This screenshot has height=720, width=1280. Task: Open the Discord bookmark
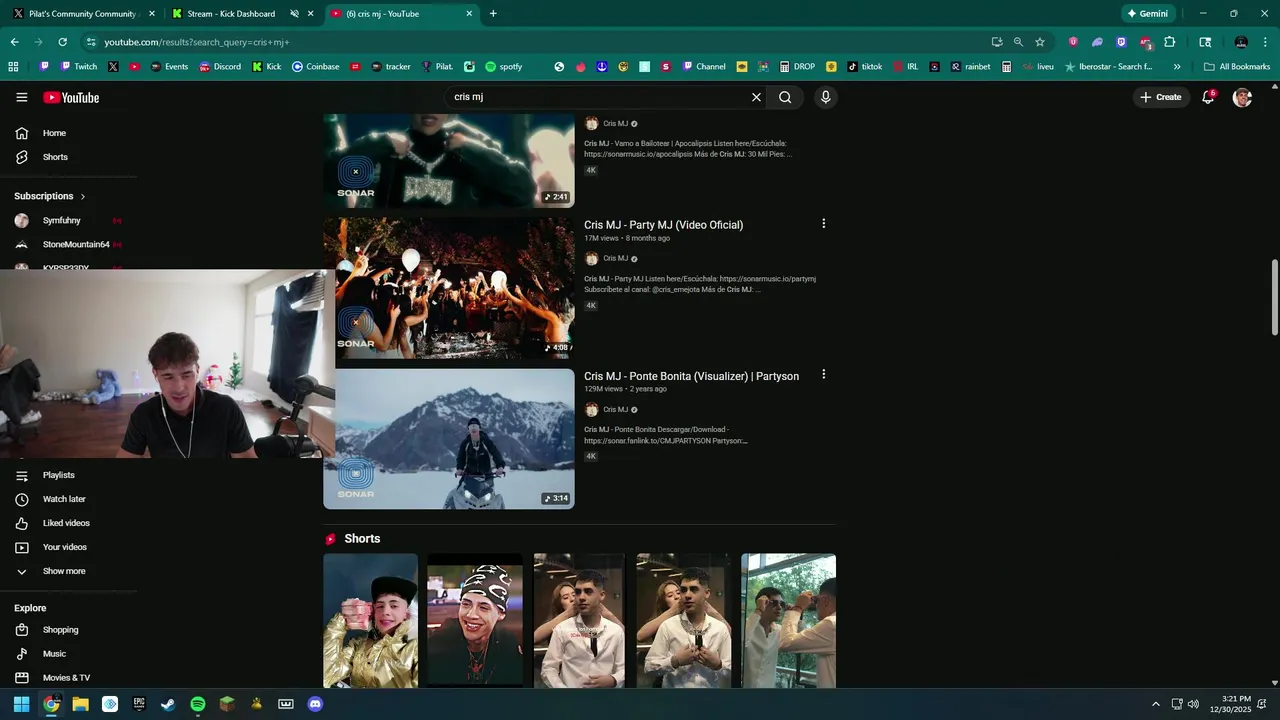pyautogui.click(x=220, y=67)
